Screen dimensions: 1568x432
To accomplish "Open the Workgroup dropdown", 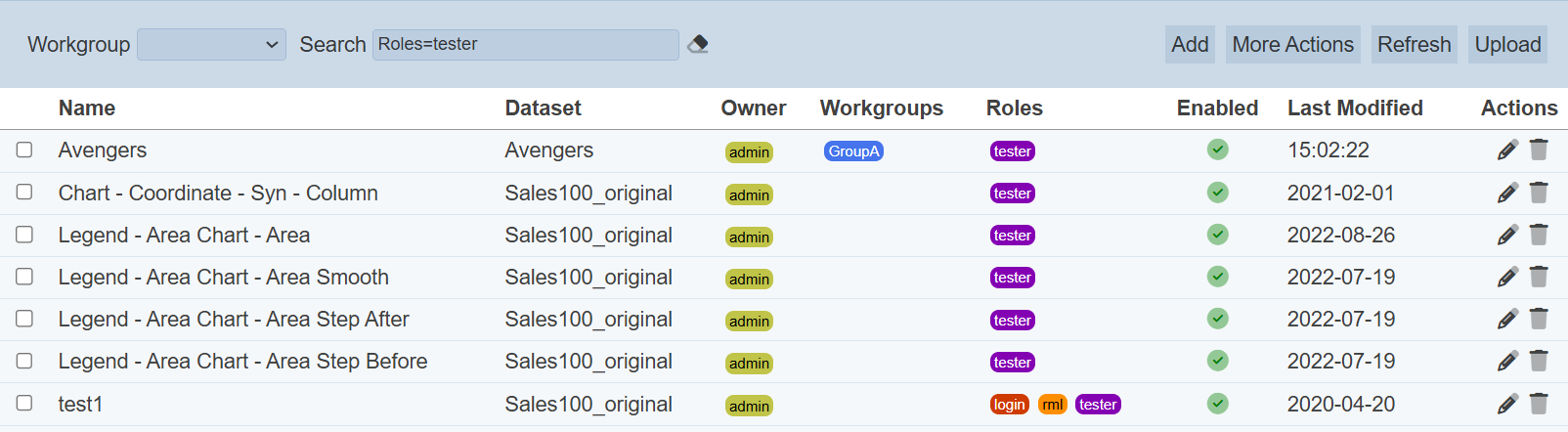I will coord(211,44).
